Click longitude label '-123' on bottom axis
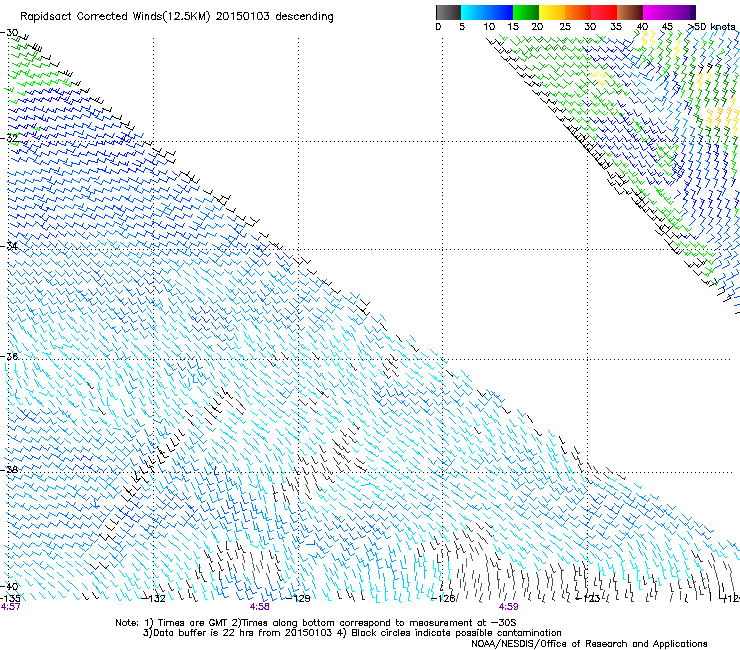 tap(588, 598)
